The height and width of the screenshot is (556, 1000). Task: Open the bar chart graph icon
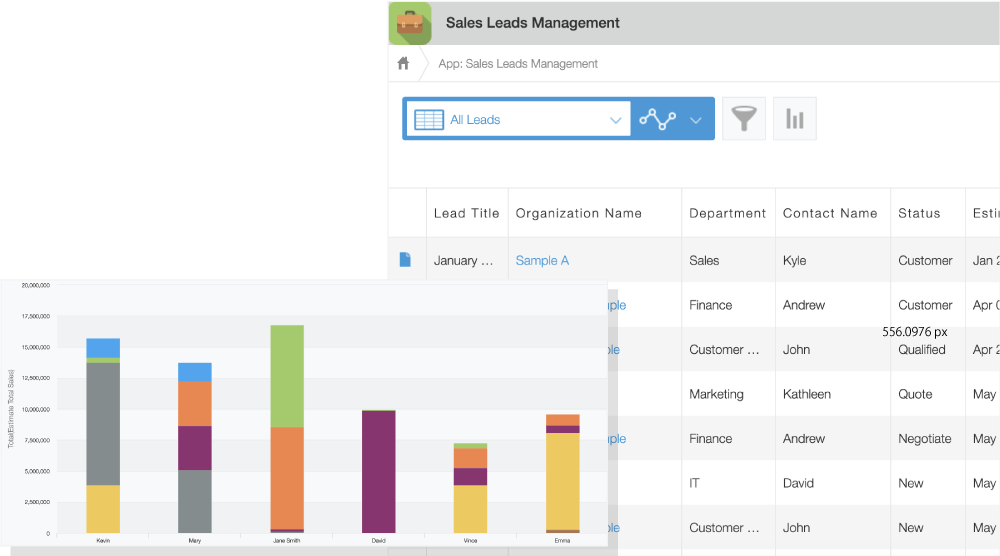tap(795, 119)
